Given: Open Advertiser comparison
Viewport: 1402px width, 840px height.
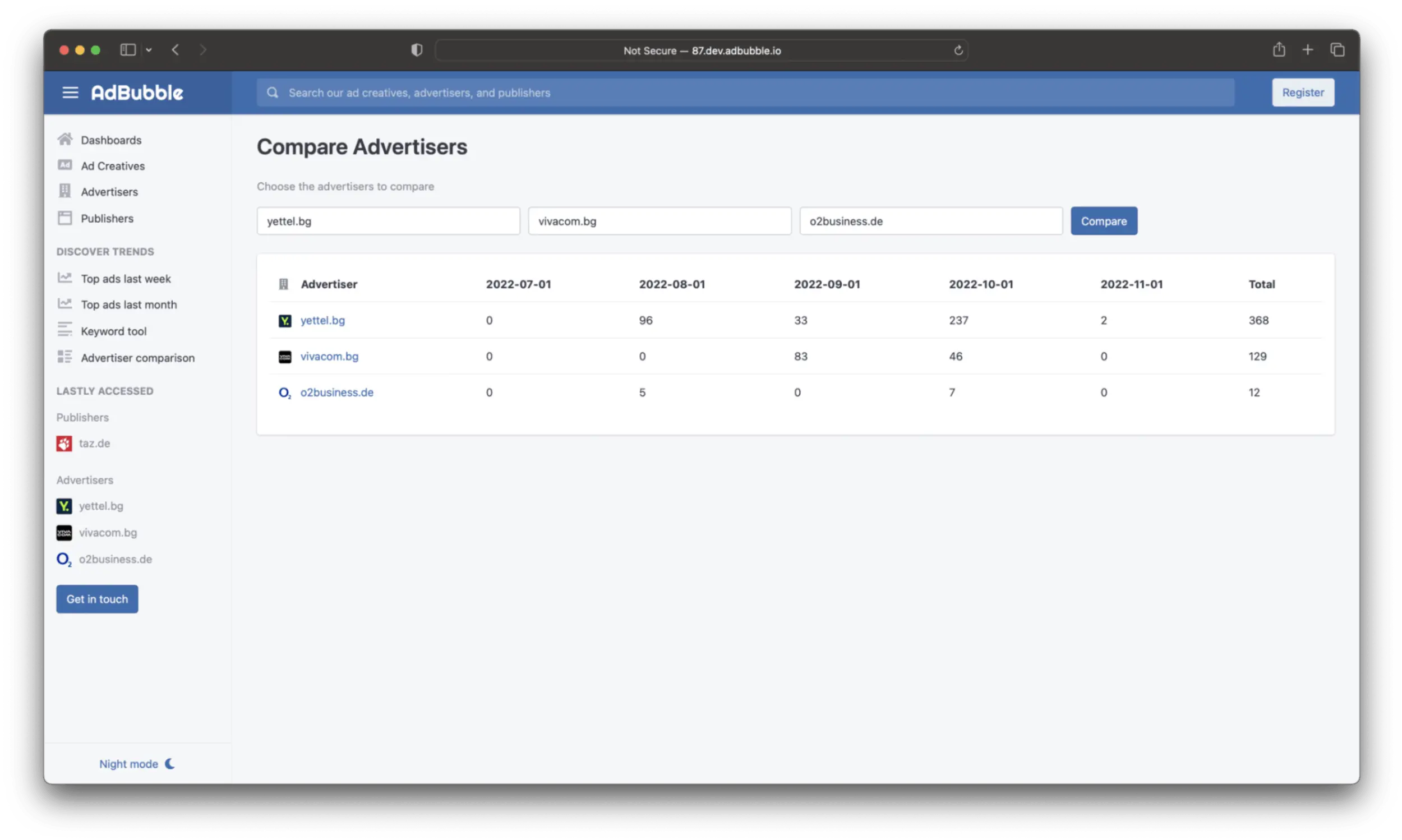Looking at the screenshot, I should pos(137,358).
